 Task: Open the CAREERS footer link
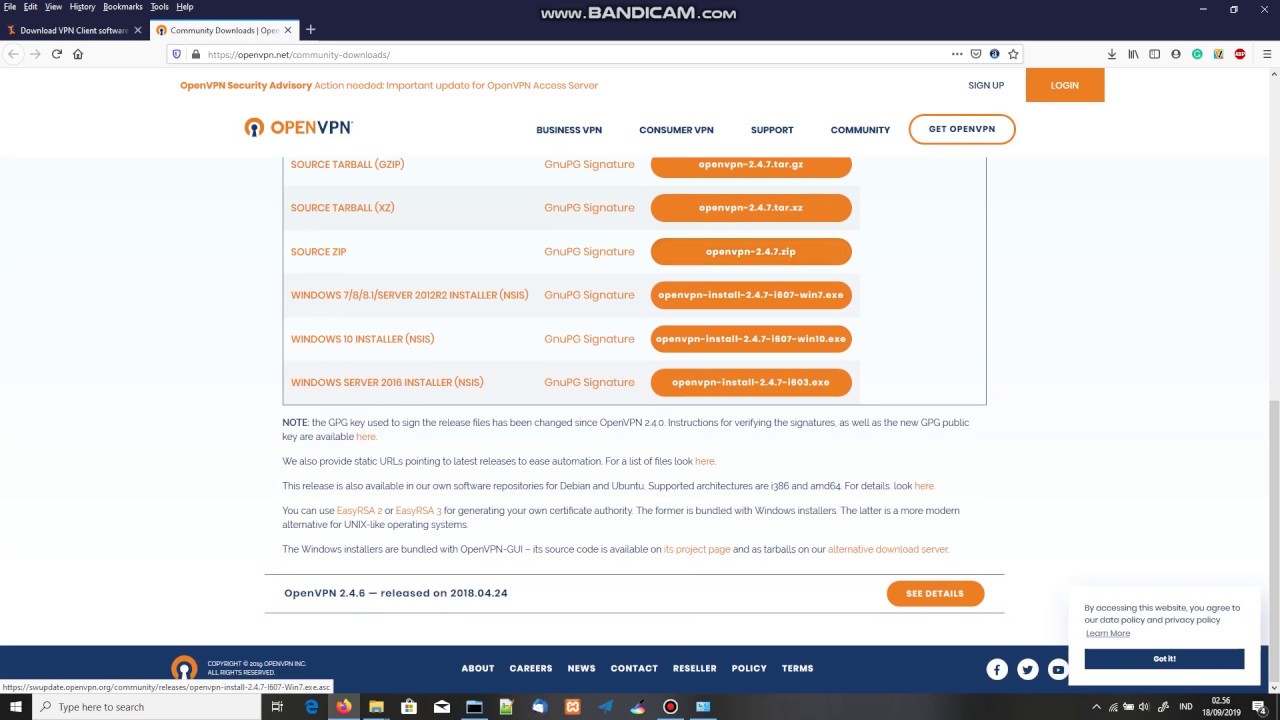tap(531, 668)
